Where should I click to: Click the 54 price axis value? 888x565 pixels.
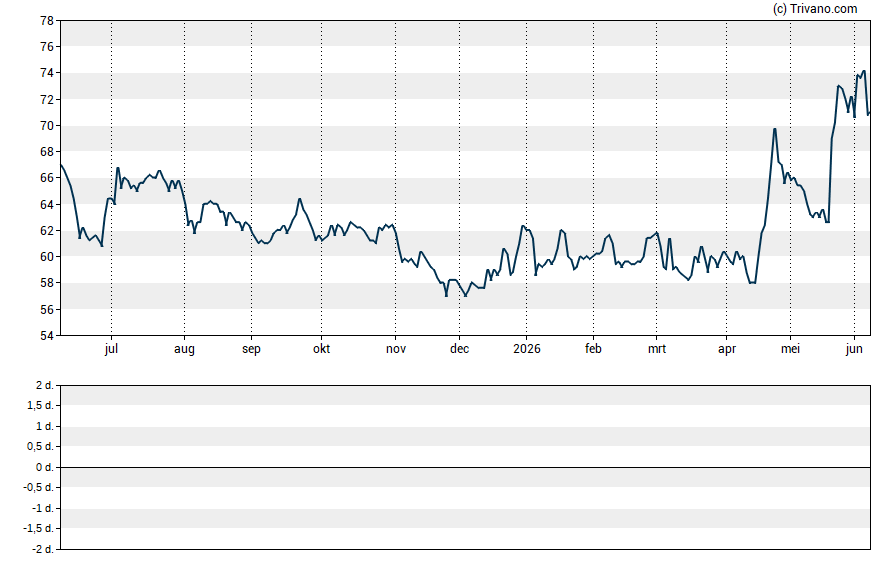(47, 335)
